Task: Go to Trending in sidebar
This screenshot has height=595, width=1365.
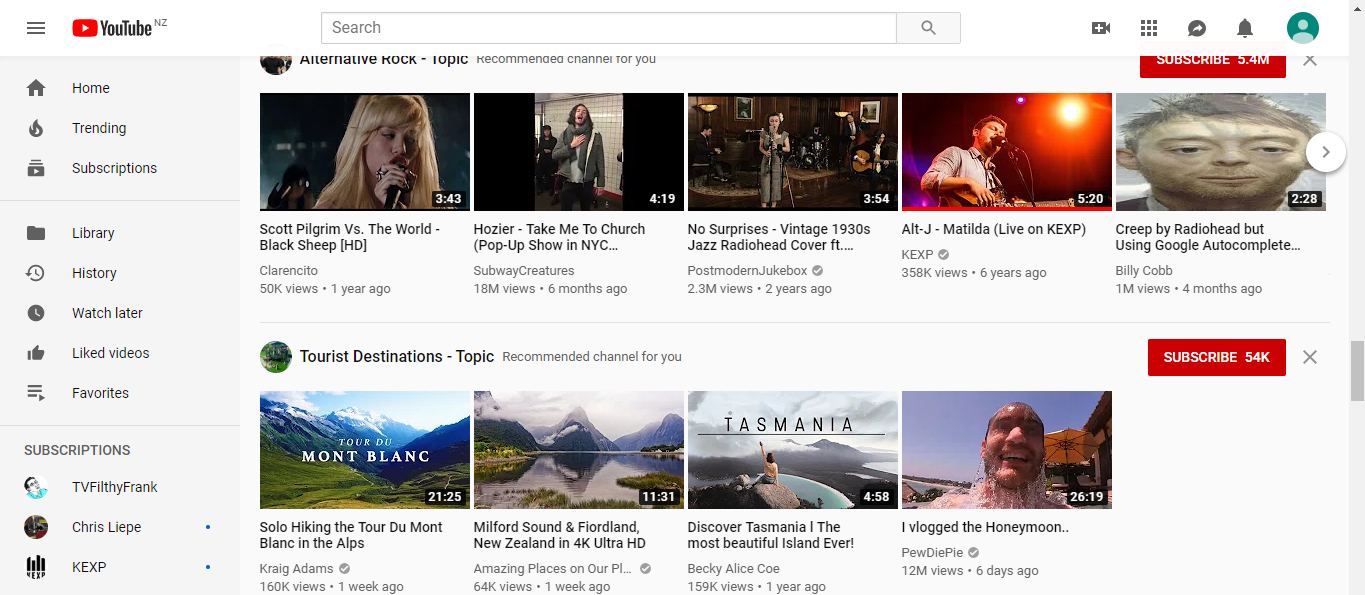Action: [x=99, y=128]
